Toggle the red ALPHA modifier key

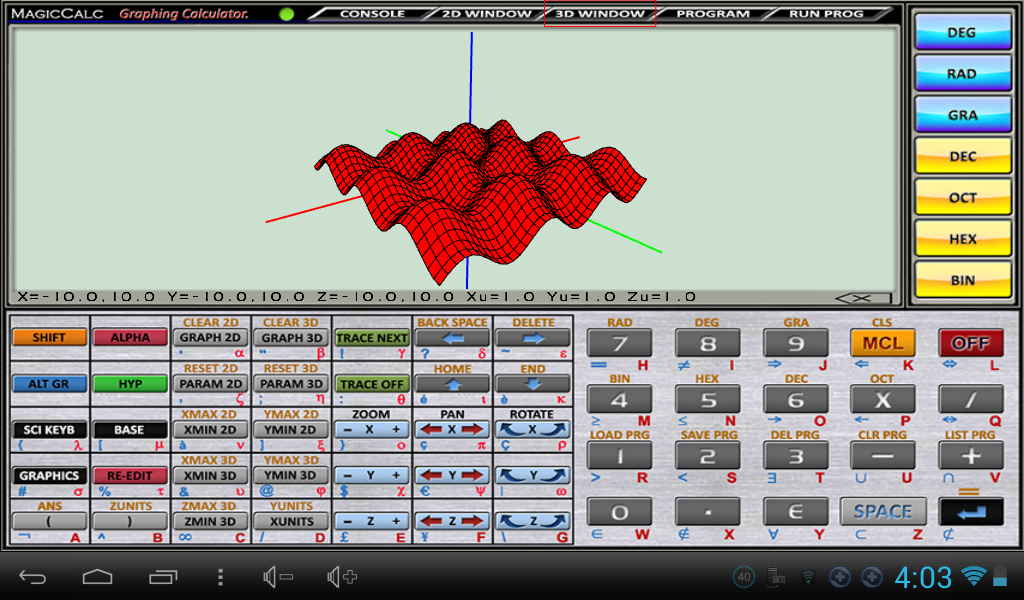(129, 338)
